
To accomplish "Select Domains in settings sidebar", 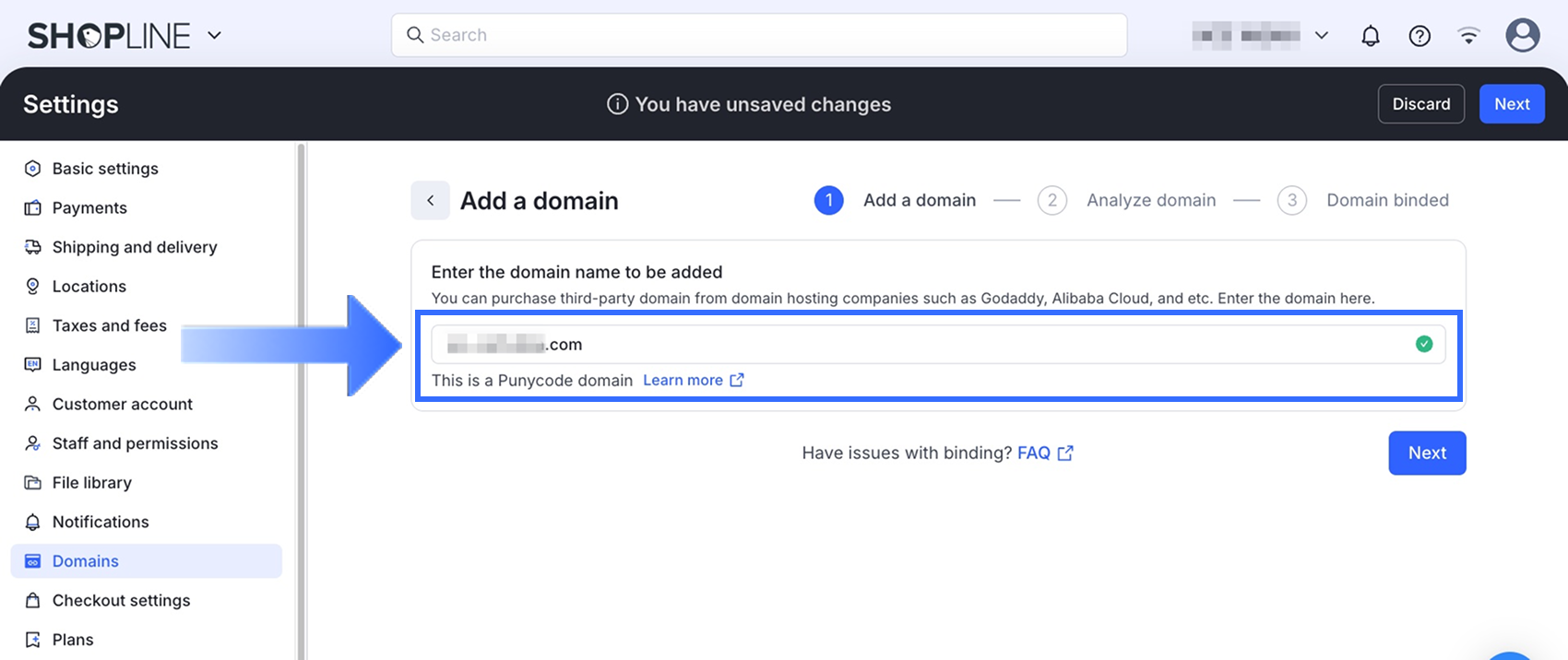I will click(86, 560).
